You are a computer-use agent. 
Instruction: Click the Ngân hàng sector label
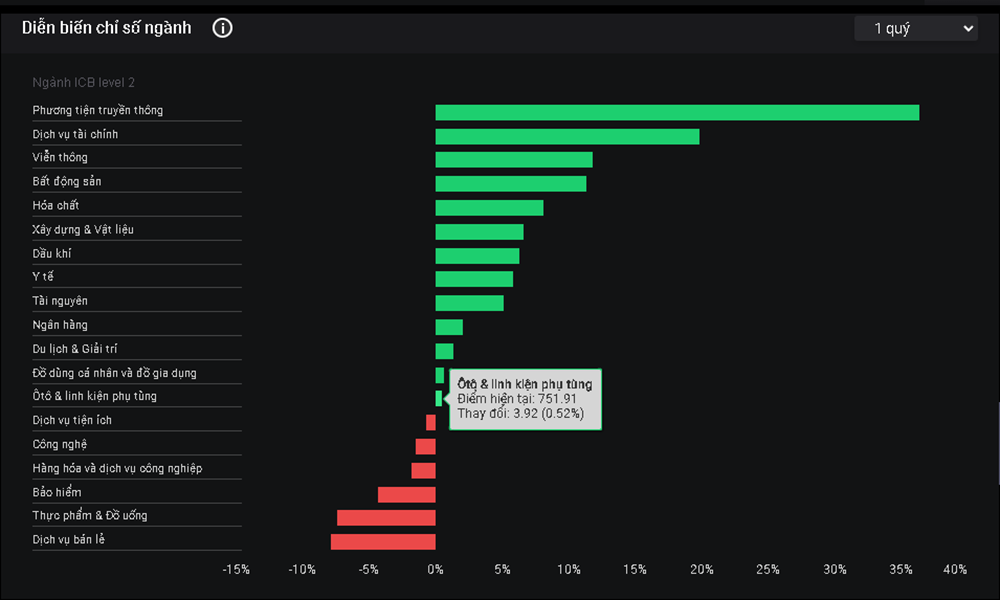coord(60,325)
